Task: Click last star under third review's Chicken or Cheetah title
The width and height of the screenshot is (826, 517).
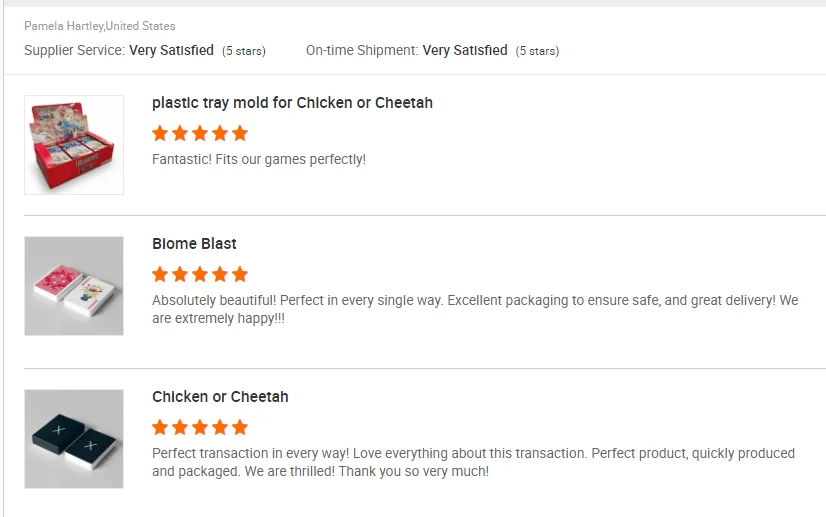Action: [x=240, y=427]
